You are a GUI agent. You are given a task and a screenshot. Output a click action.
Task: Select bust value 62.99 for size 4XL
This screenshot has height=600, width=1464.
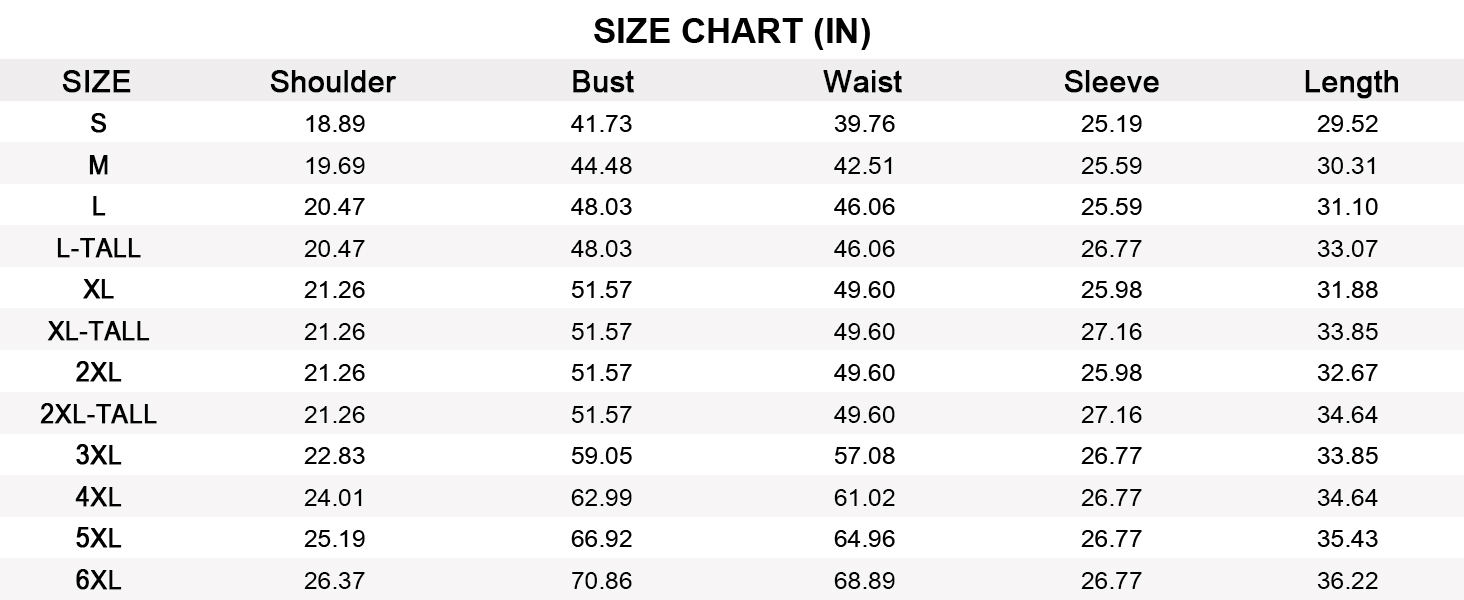click(x=601, y=497)
